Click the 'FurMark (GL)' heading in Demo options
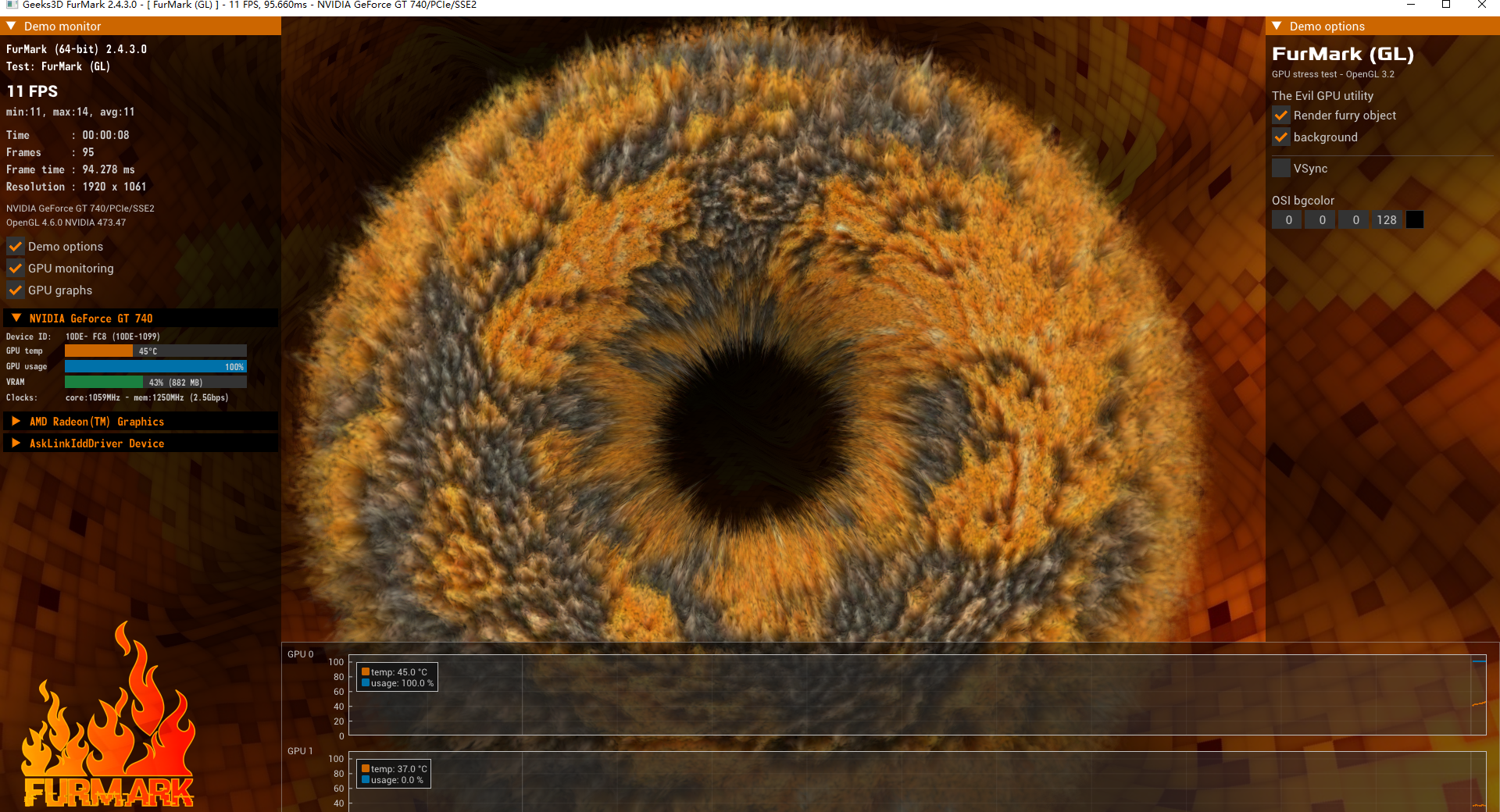The height and width of the screenshot is (812, 1500). point(1343,55)
